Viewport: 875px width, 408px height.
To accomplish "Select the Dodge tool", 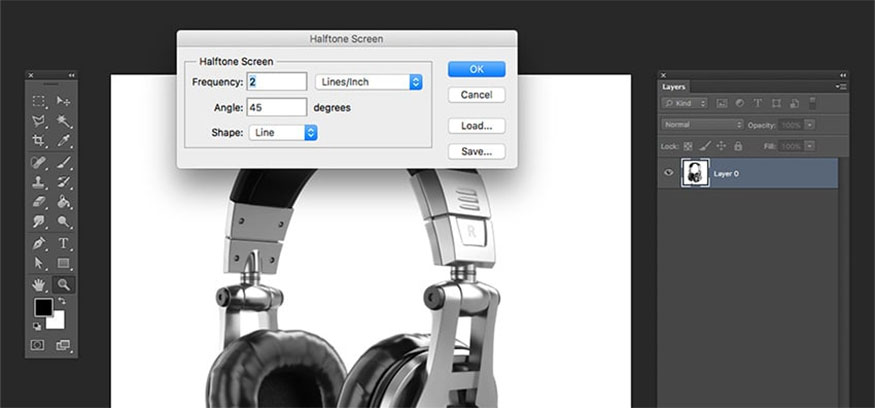I will click(x=63, y=222).
